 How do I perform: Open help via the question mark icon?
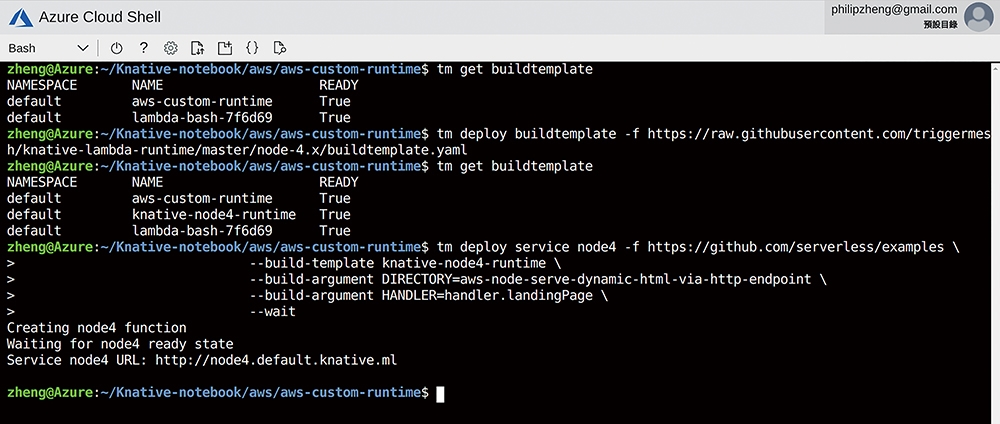[x=143, y=48]
